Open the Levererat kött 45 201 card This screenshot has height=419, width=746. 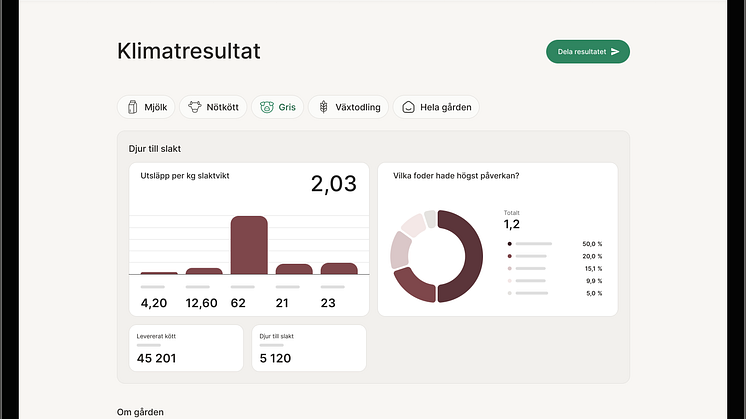coord(185,348)
